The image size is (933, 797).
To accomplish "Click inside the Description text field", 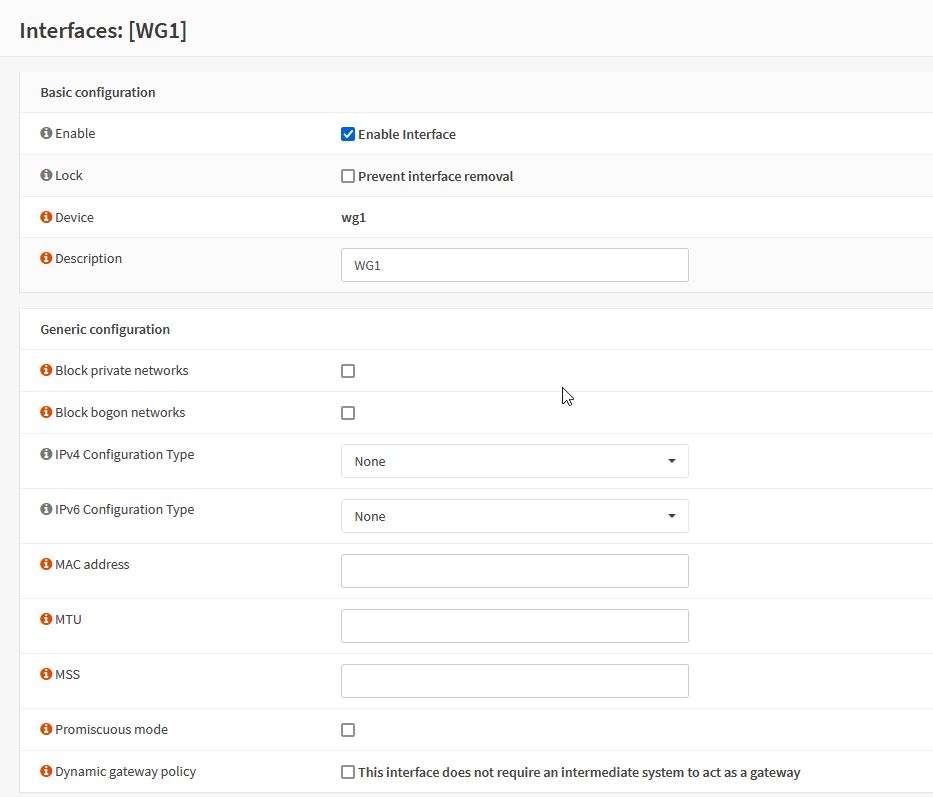I will tap(514, 265).
